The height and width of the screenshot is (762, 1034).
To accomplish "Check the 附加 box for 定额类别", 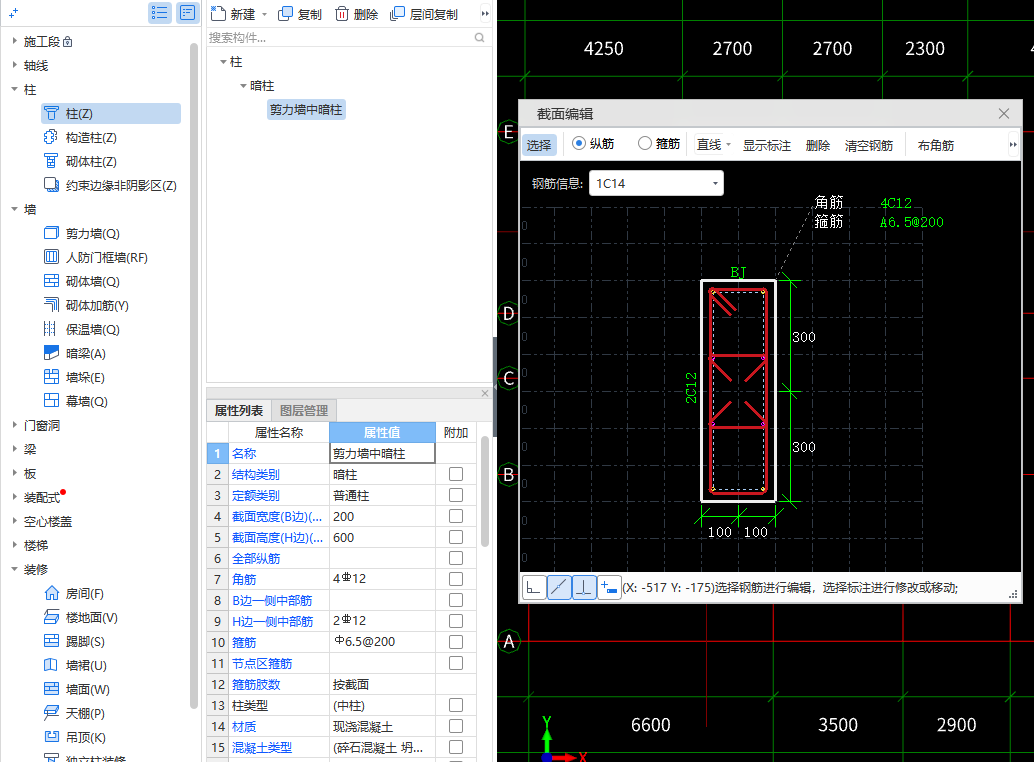I will (456, 495).
